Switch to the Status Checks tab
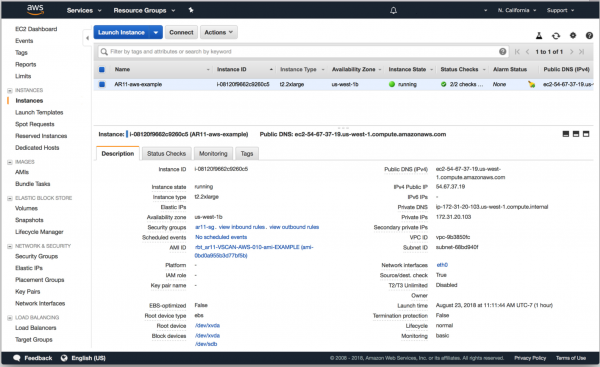 coord(166,153)
